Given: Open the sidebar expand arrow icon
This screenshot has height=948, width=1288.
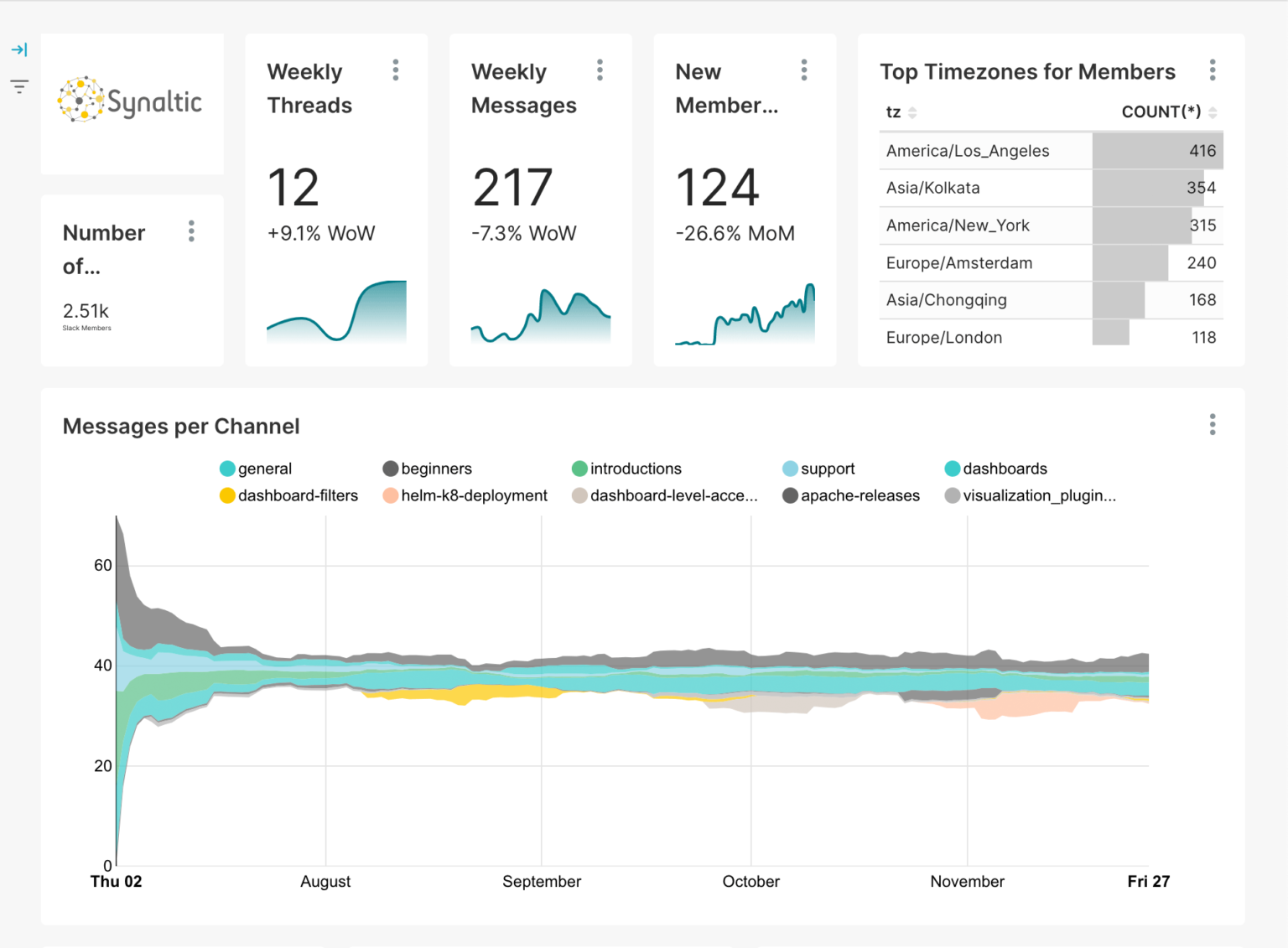Looking at the screenshot, I should click(x=18, y=49).
